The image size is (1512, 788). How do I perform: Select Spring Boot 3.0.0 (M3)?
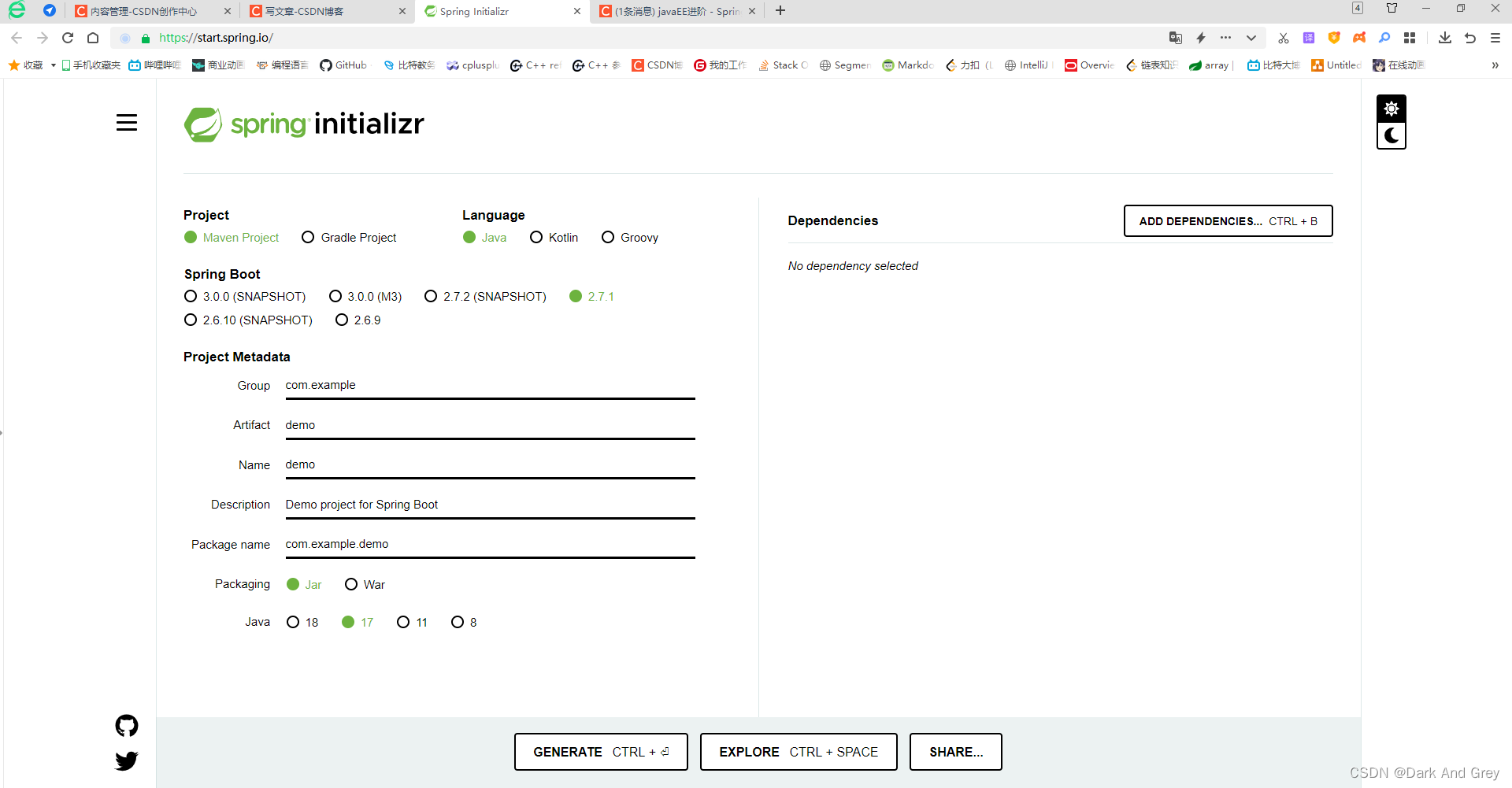click(x=365, y=297)
